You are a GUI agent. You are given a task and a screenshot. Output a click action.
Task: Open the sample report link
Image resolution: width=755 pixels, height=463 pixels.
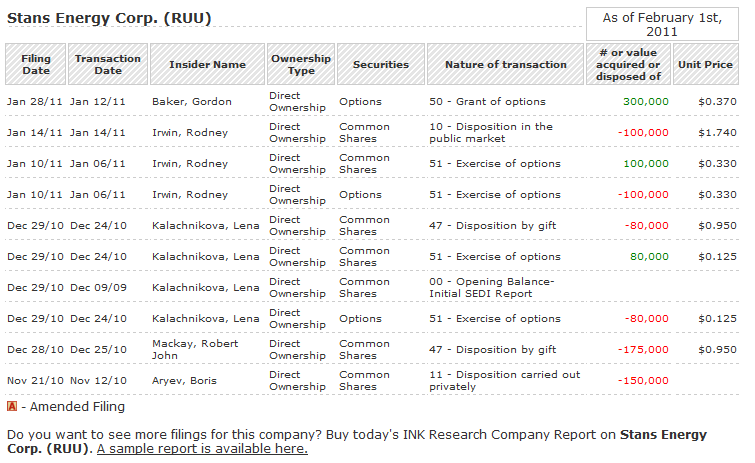coord(202,449)
